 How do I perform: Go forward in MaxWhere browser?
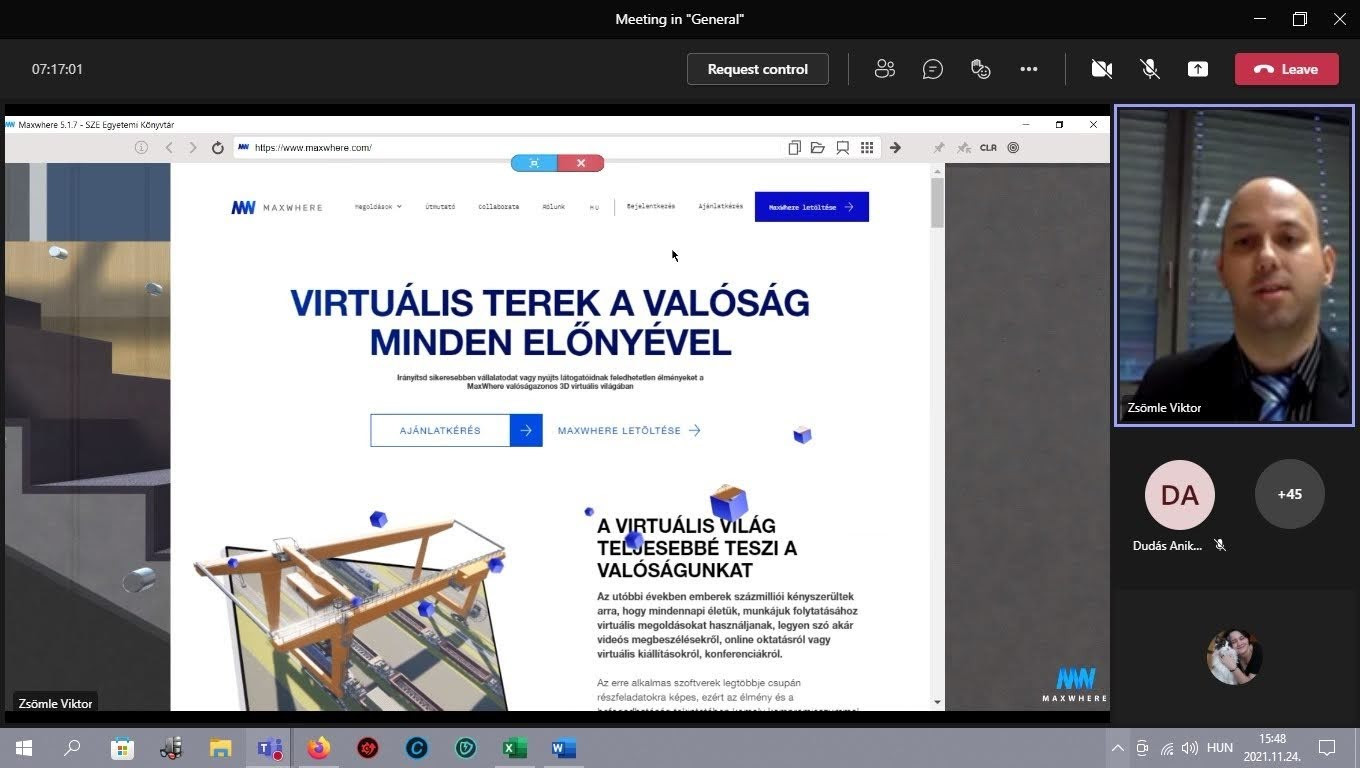[x=193, y=147]
